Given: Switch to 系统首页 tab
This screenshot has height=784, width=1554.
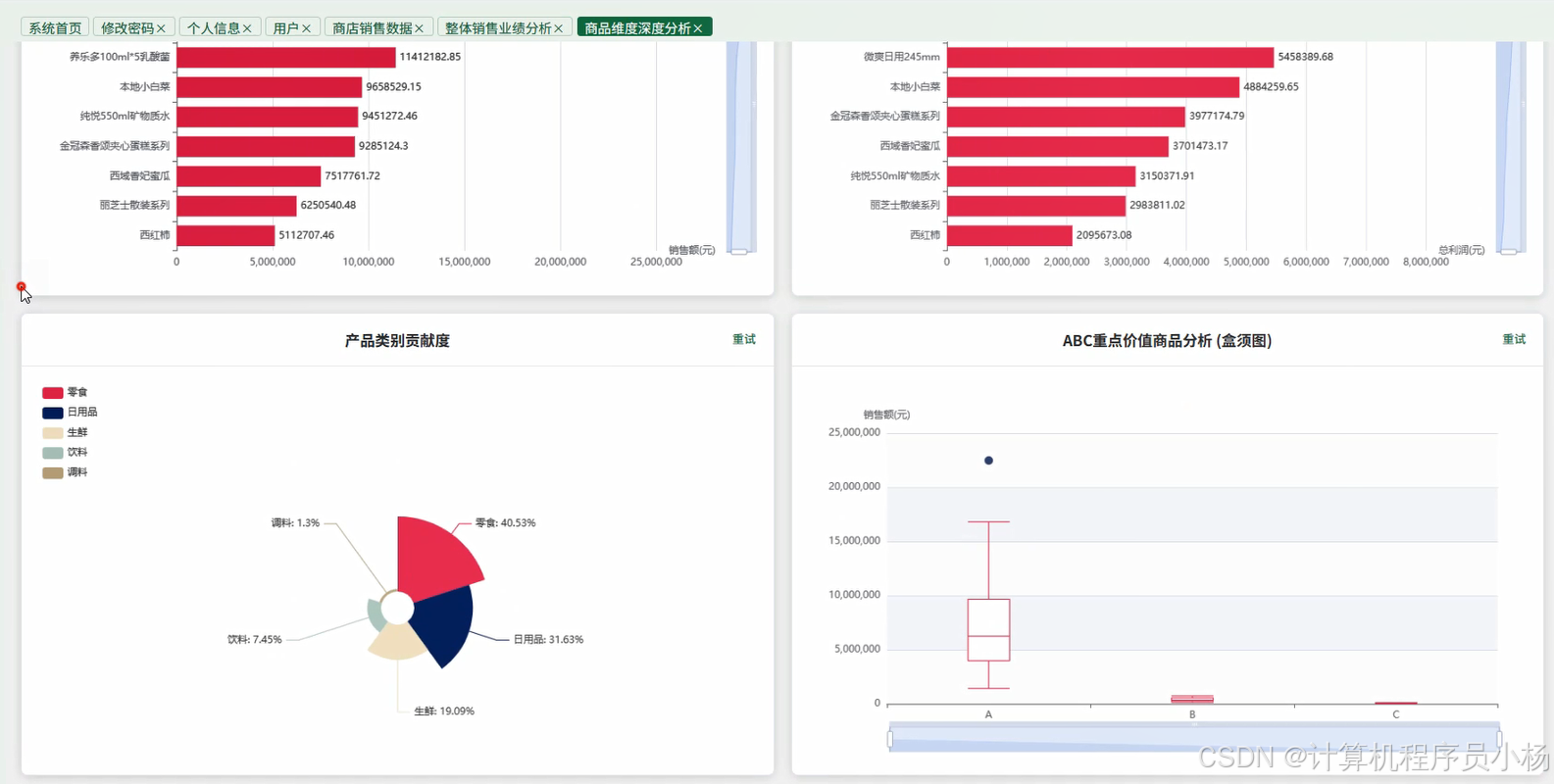Looking at the screenshot, I should coord(55,28).
